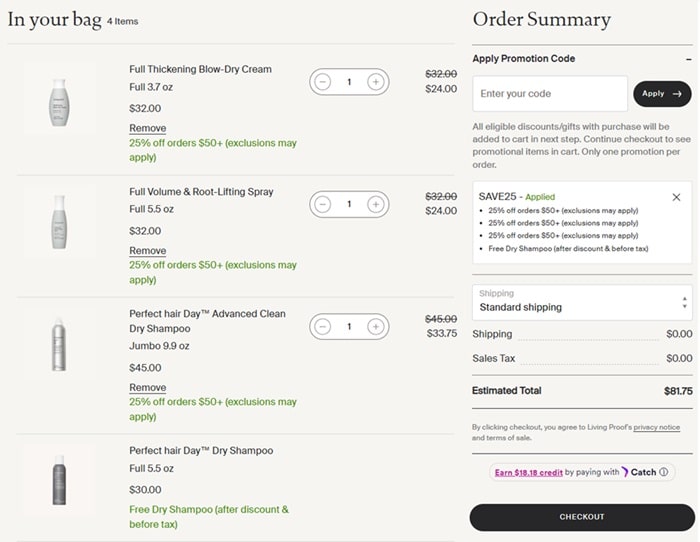This screenshot has width=700, height=542.
Task: Remove Advanced Clean Dry Shampoo from bag
Action: 148,387
